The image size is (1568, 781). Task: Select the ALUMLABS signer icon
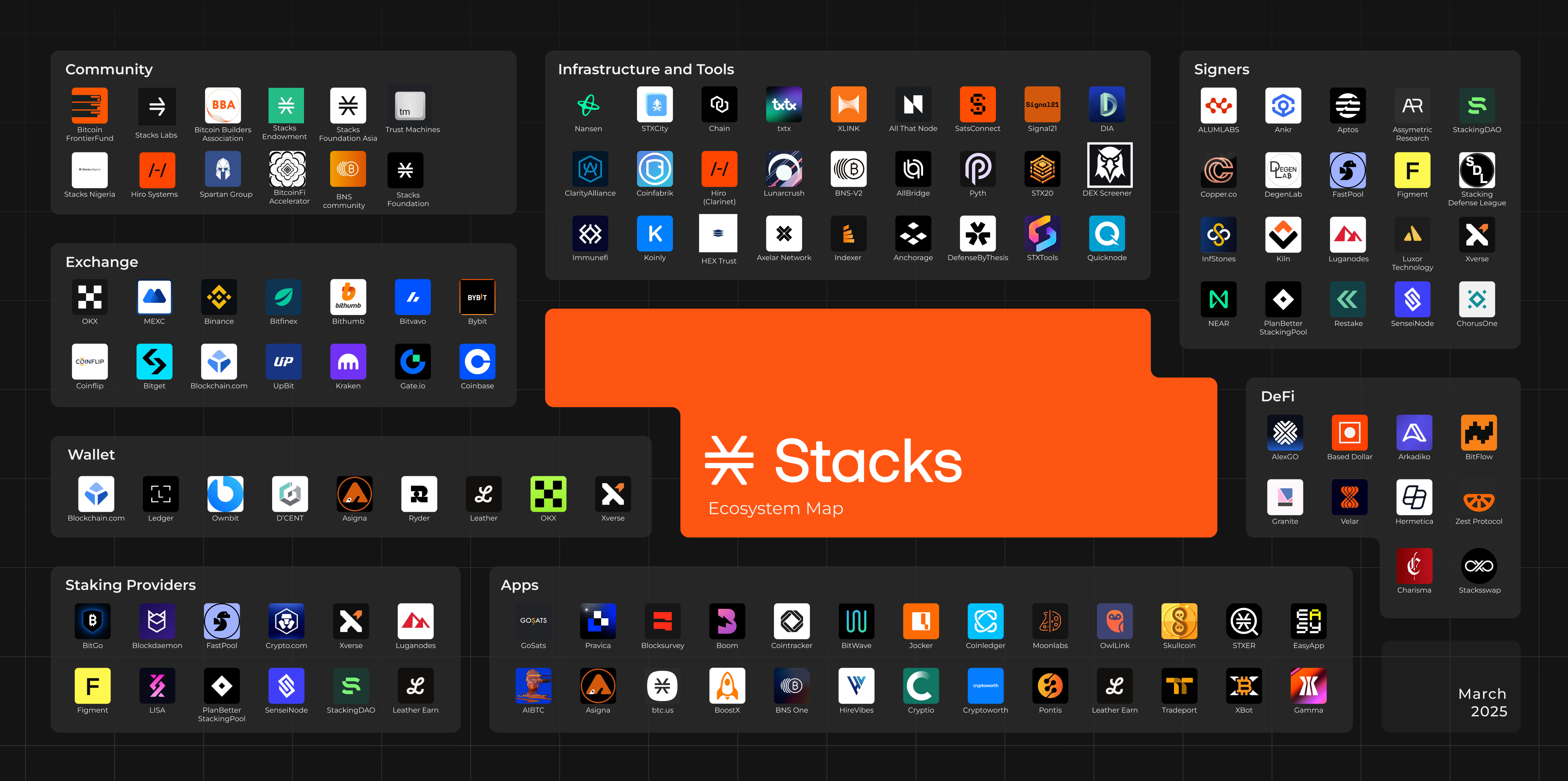click(x=1218, y=106)
